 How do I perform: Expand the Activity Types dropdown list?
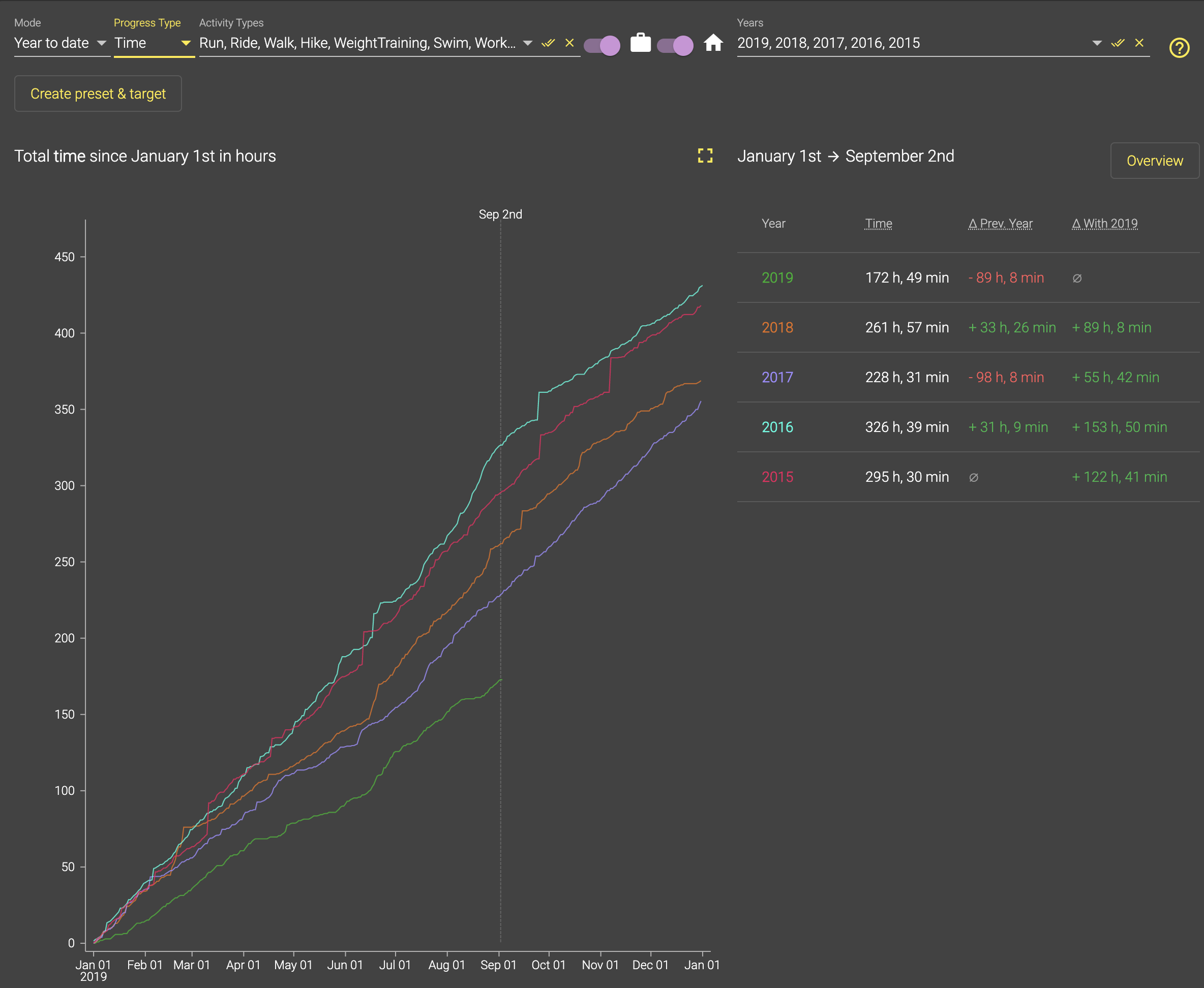(x=527, y=43)
